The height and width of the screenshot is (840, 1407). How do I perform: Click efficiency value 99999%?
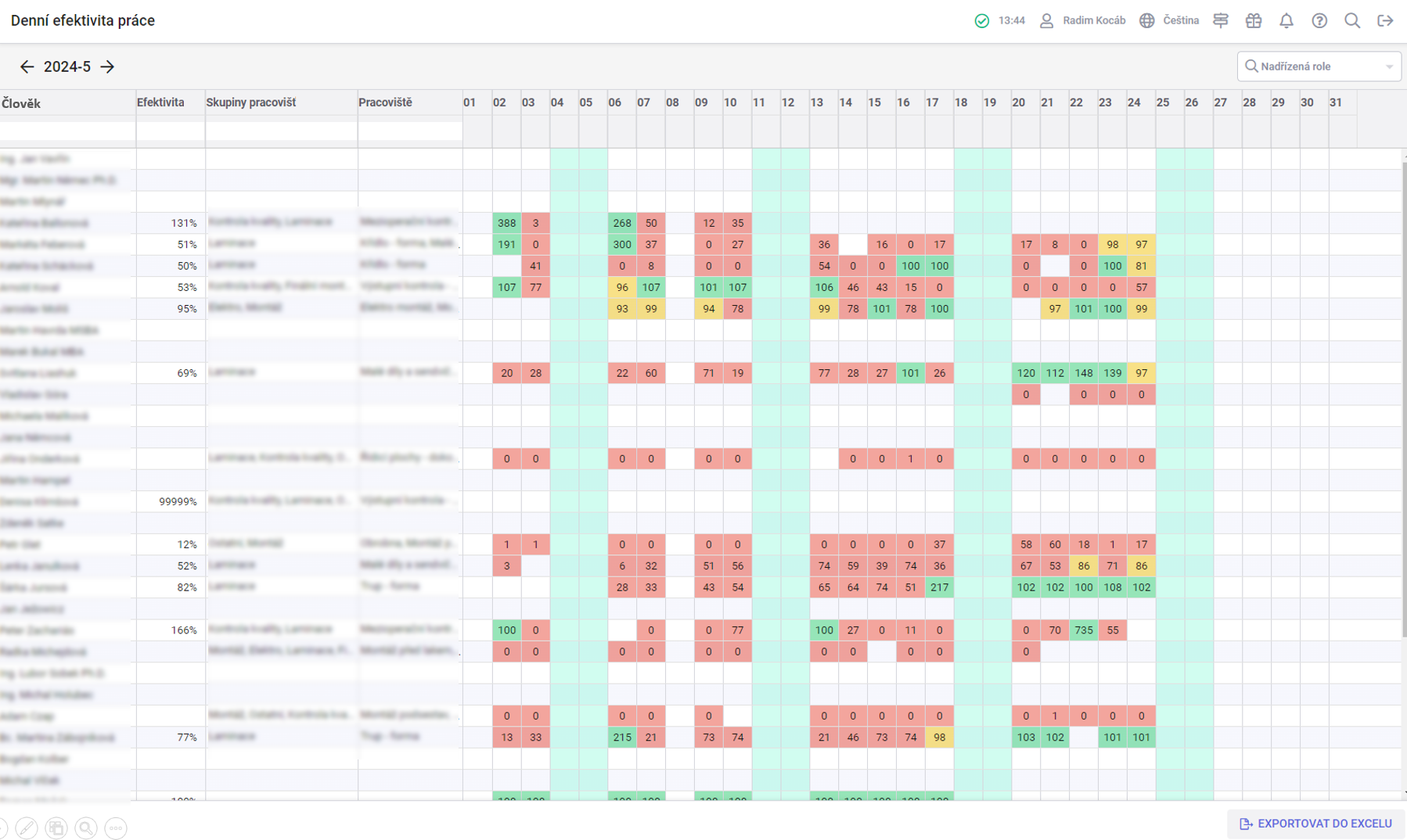(x=178, y=501)
